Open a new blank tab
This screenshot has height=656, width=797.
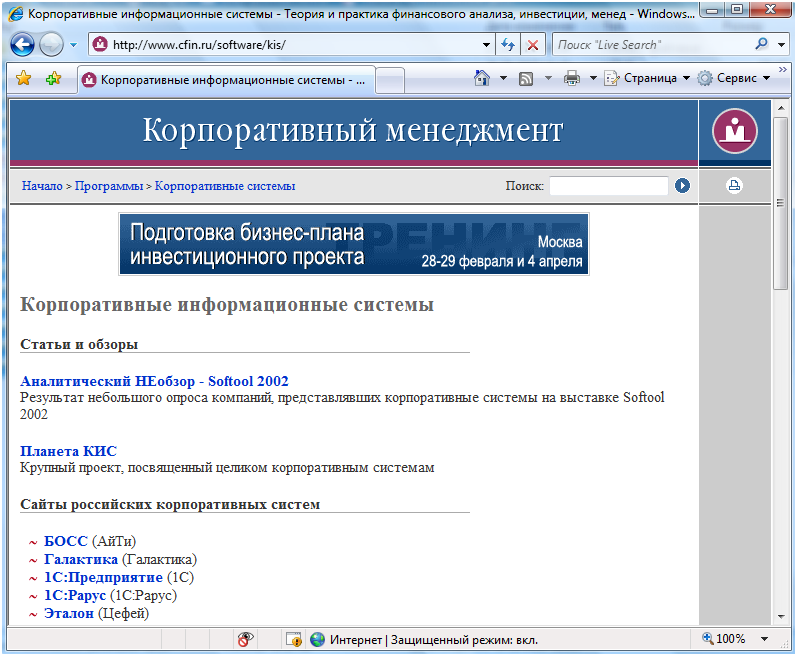tap(390, 80)
